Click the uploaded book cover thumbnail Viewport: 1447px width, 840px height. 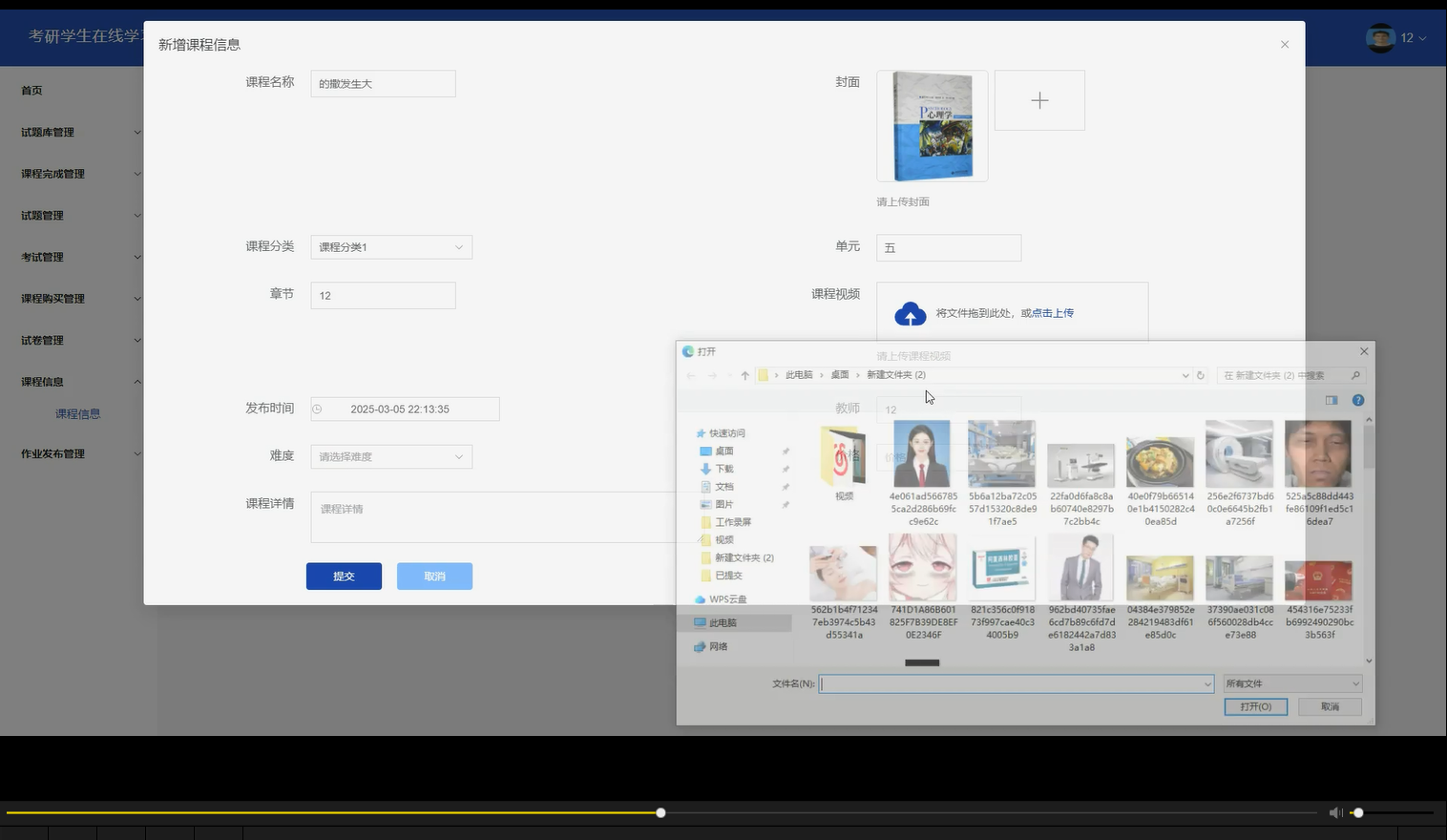point(933,126)
